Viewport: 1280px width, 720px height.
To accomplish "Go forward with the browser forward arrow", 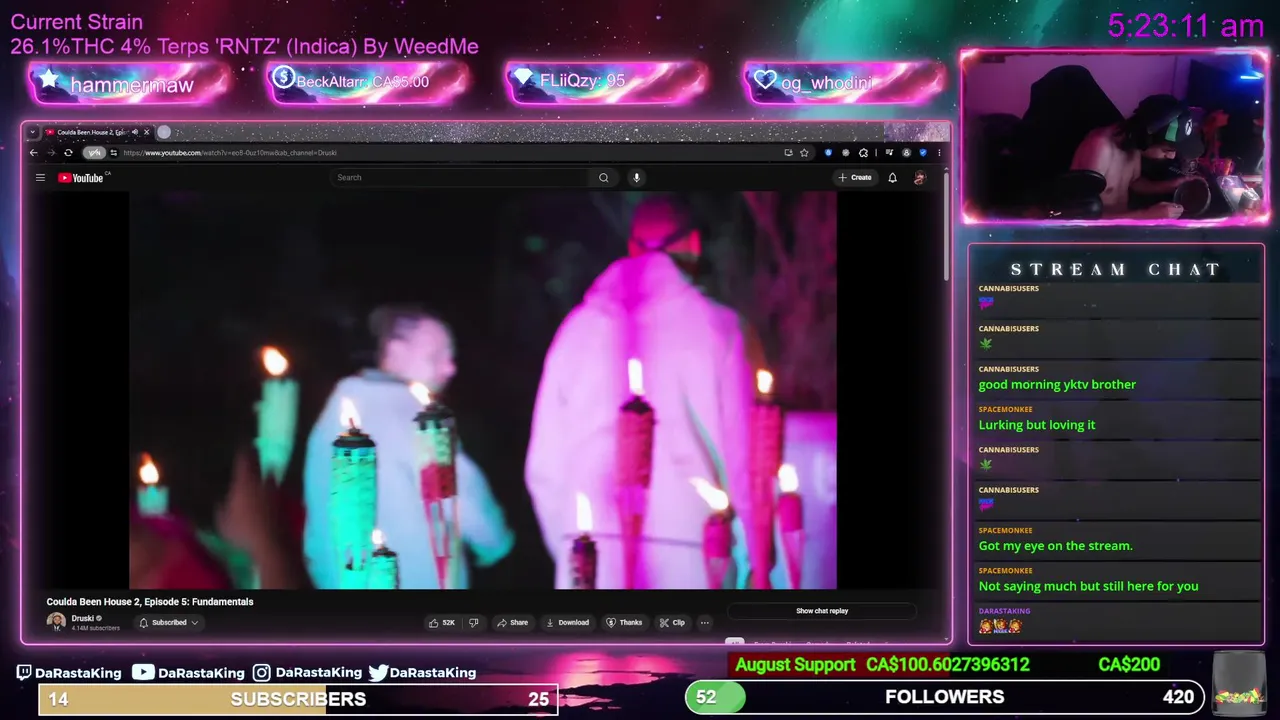I will pyautogui.click(x=50, y=153).
